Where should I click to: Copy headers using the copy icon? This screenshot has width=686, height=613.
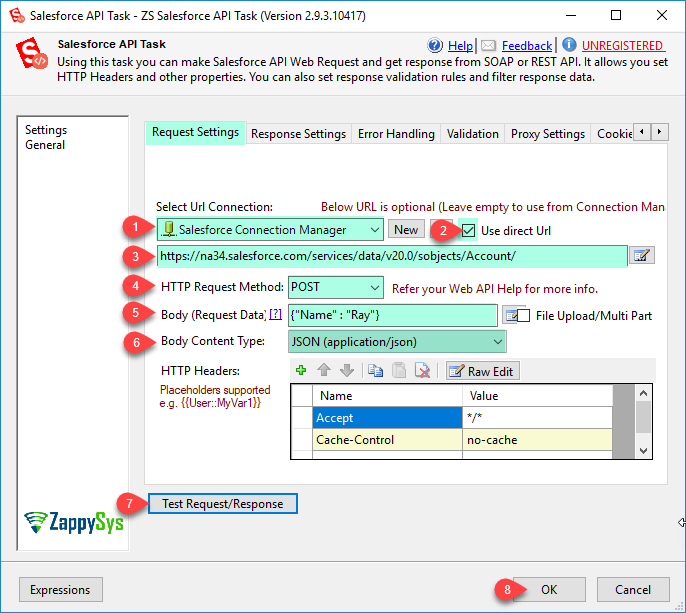pos(375,371)
